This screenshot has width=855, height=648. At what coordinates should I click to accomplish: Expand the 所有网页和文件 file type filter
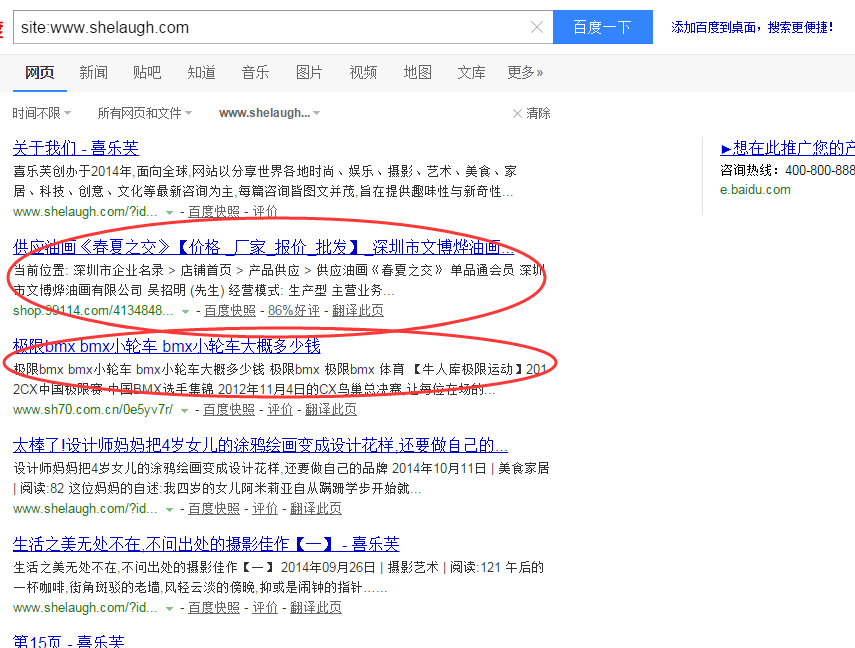(x=144, y=114)
